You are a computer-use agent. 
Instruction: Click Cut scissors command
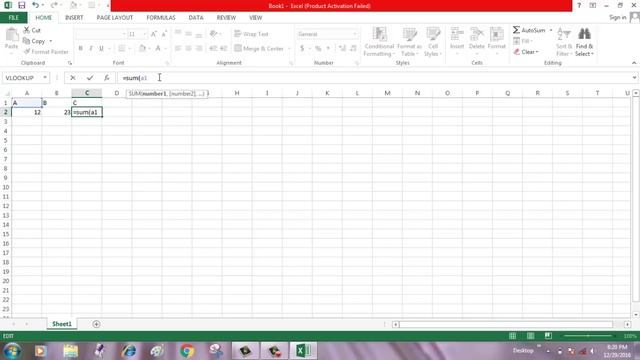[x=32, y=30]
